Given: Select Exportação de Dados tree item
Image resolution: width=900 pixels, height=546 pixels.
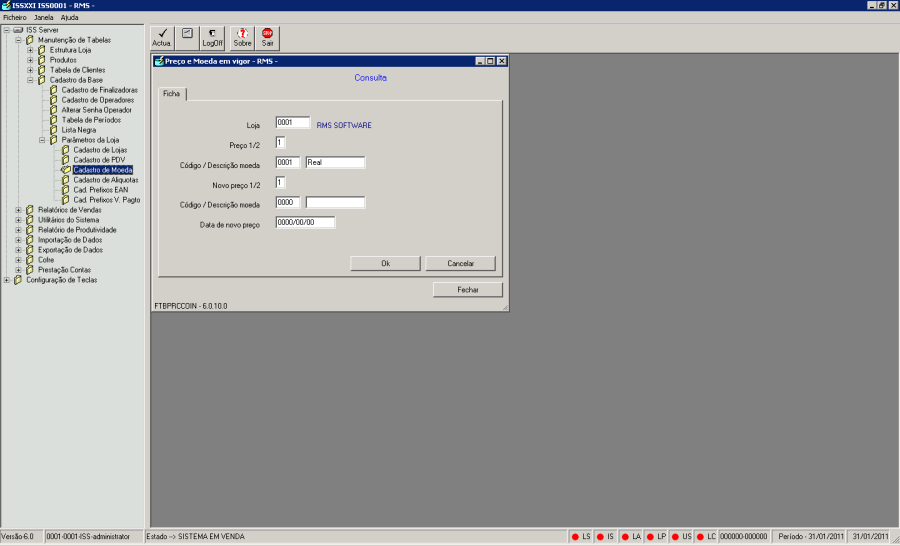Looking at the screenshot, I should point(71,250).
